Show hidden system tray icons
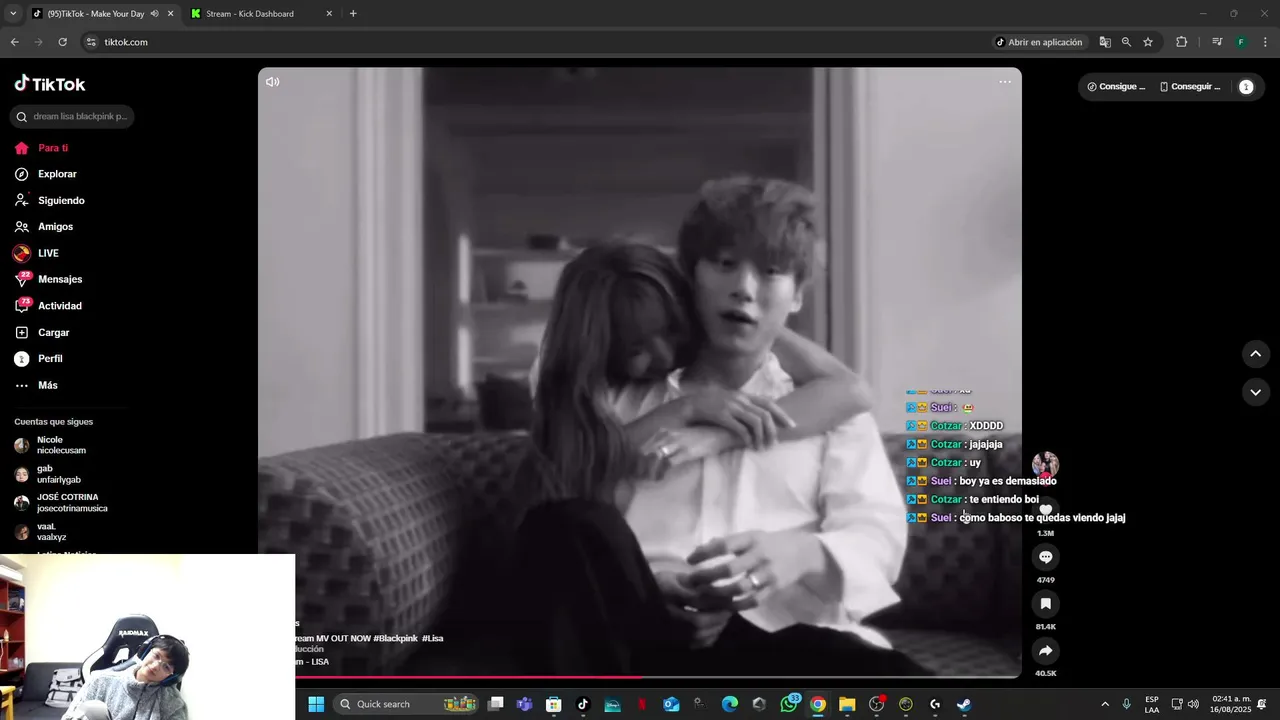 pos(1105,704)
